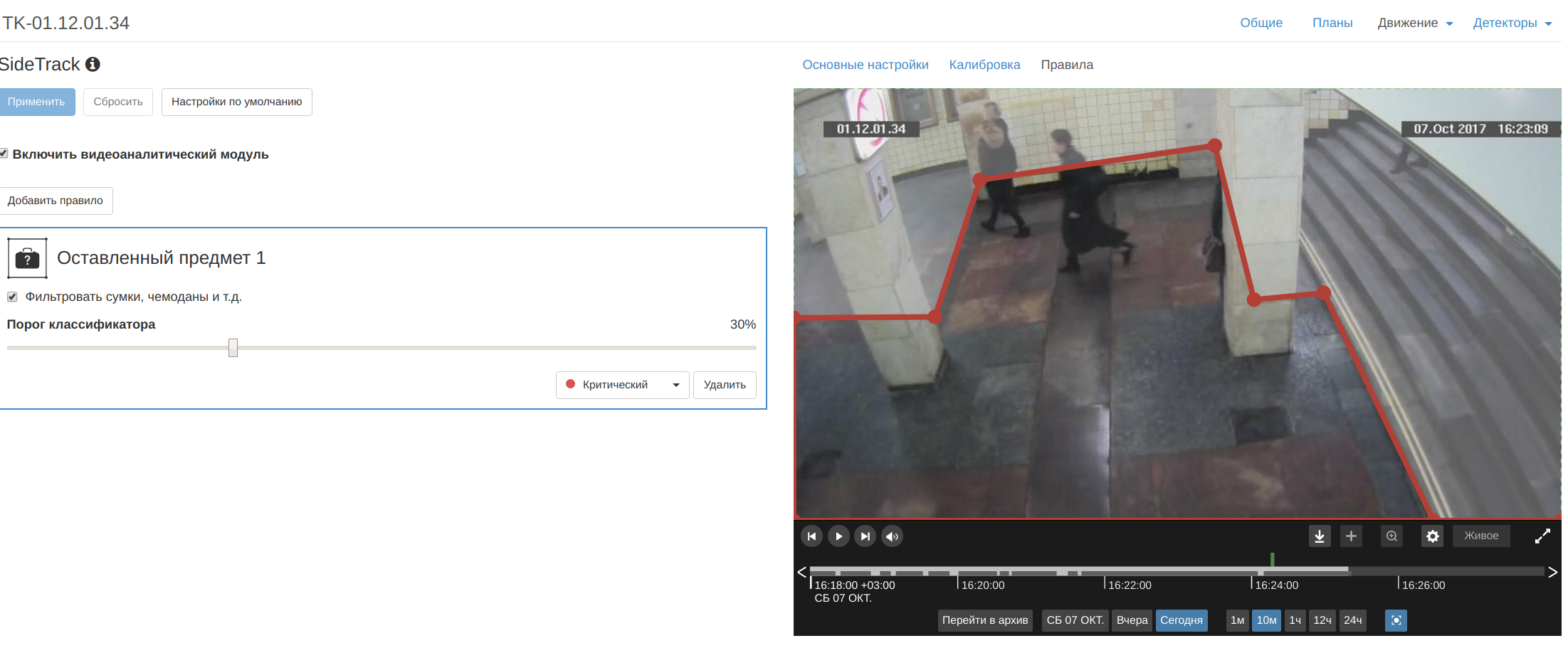Click the plus icon in player
Screen dimensions: 1568x648
pos(1351,536)
